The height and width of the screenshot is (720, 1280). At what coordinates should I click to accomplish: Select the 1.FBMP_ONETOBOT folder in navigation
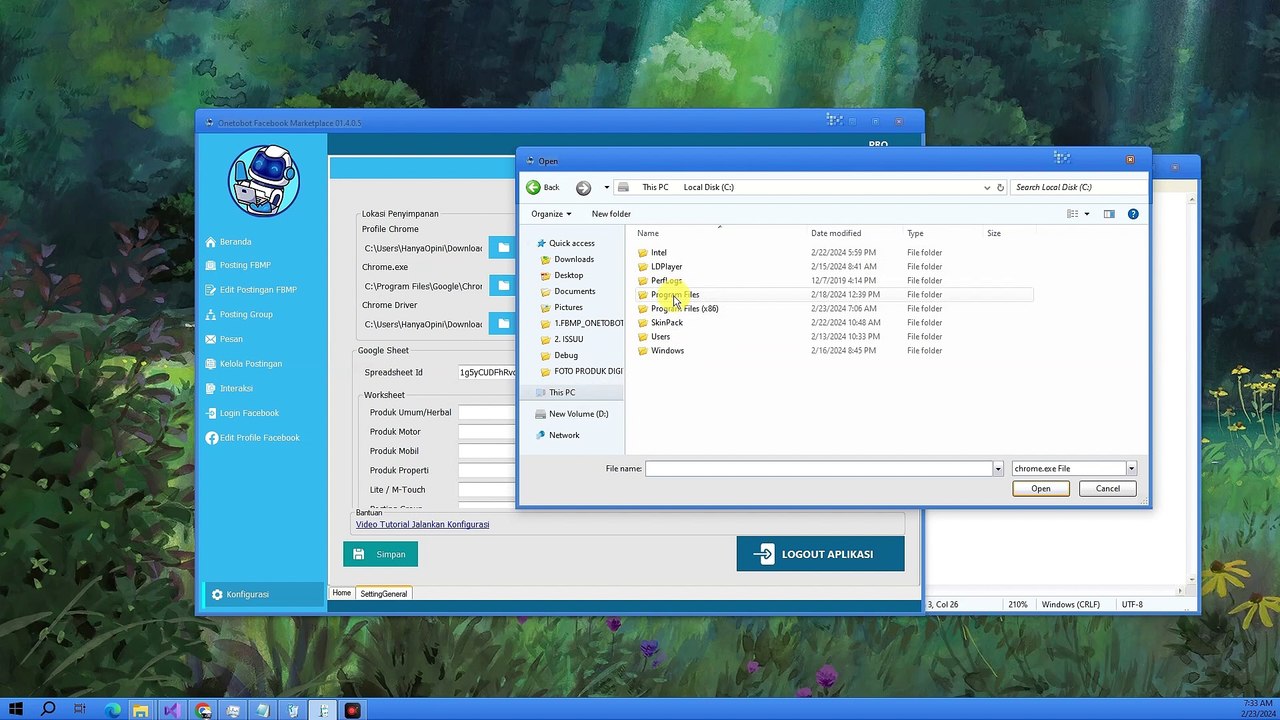[x=581, y=324]
